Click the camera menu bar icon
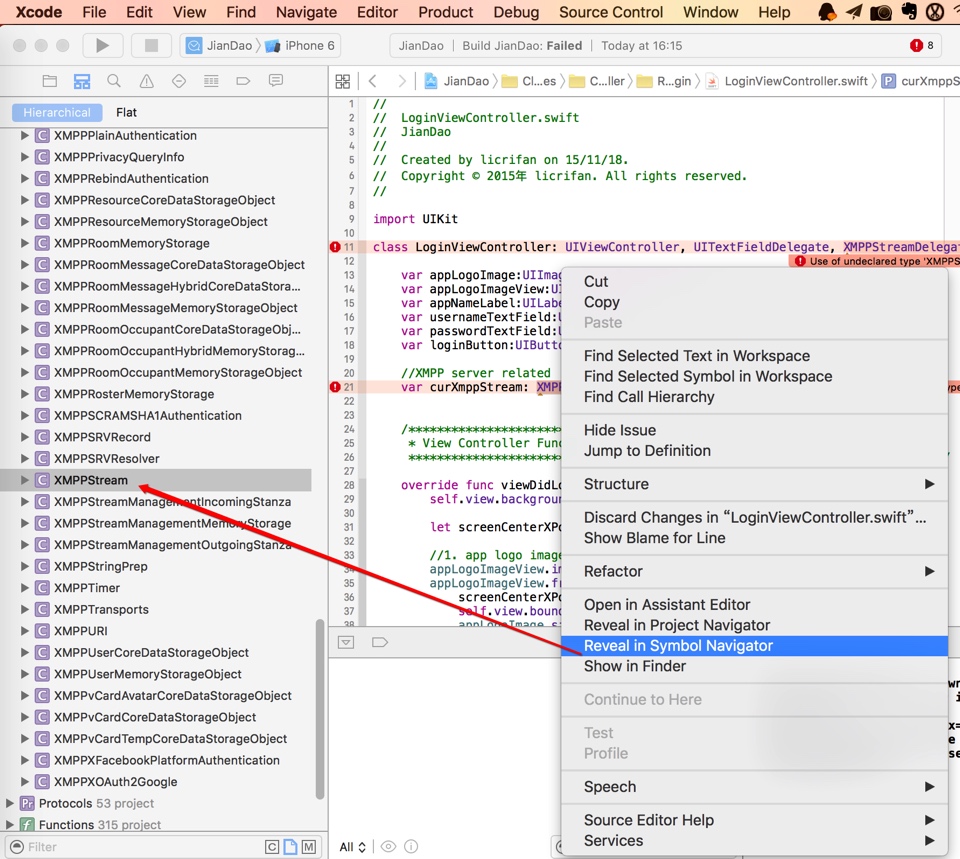The image size is (960, 859). (881, 12)
